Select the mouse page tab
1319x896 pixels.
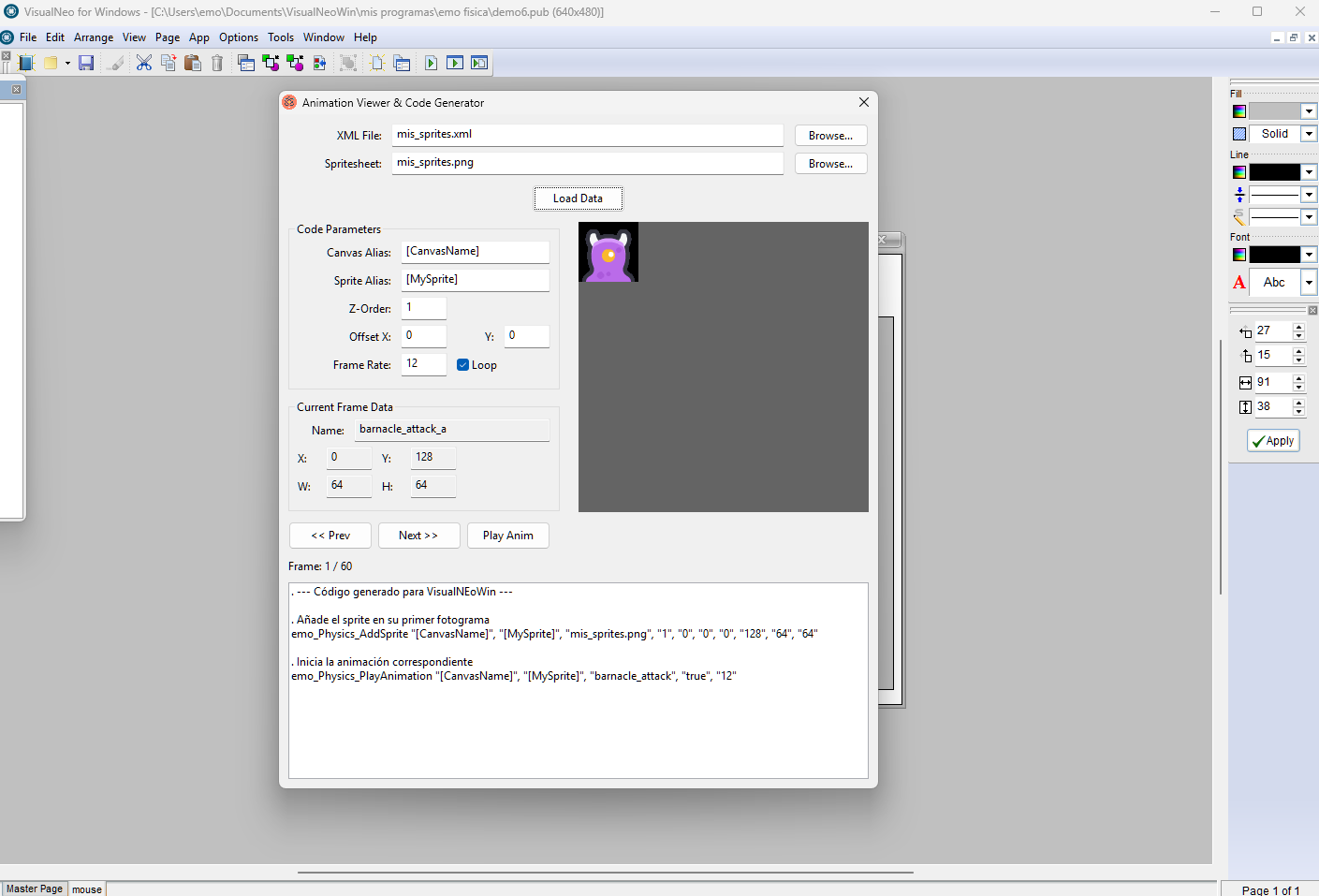pyautogui.click(x=87, y=889)
